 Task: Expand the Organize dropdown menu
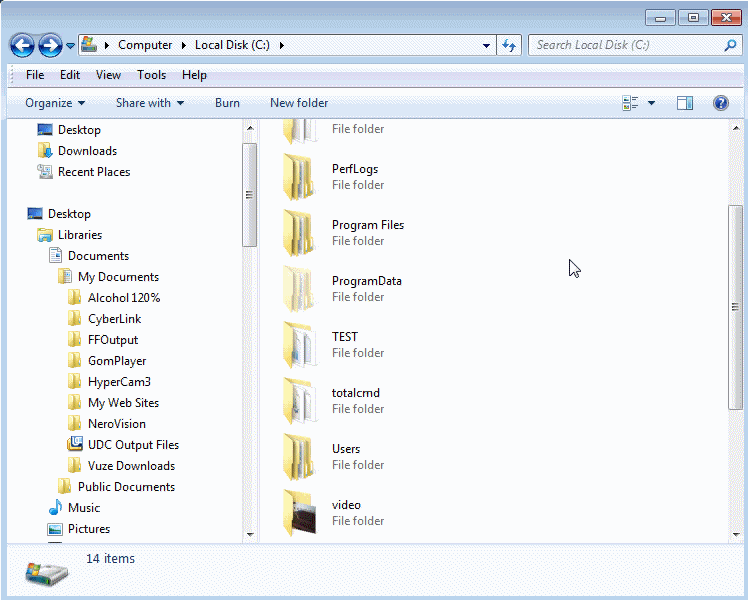(55, 103)
